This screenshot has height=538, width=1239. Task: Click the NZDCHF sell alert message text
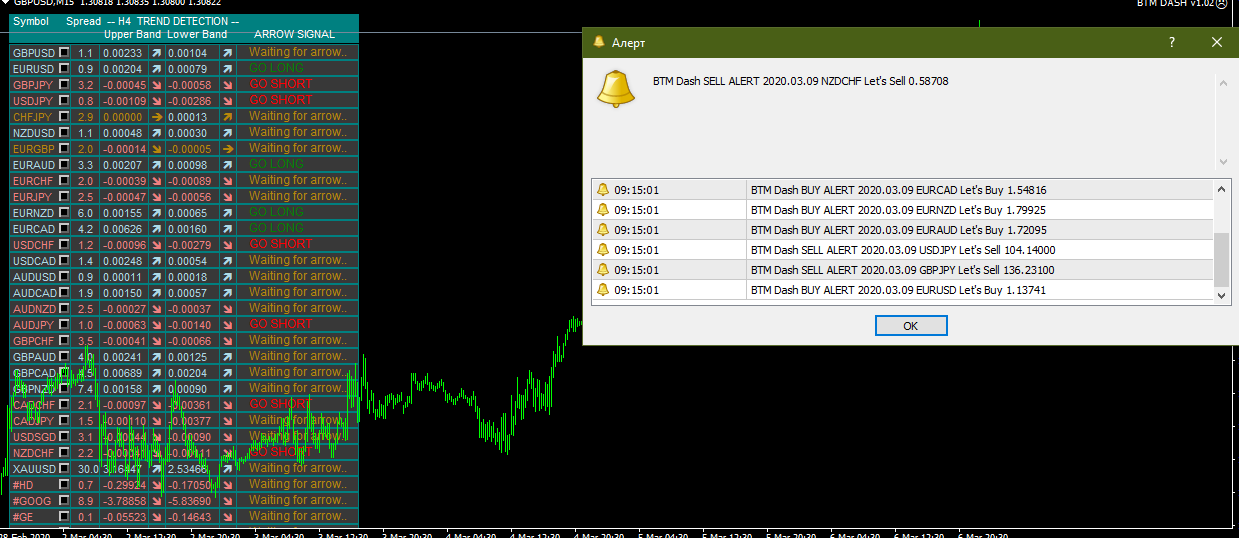800,81
